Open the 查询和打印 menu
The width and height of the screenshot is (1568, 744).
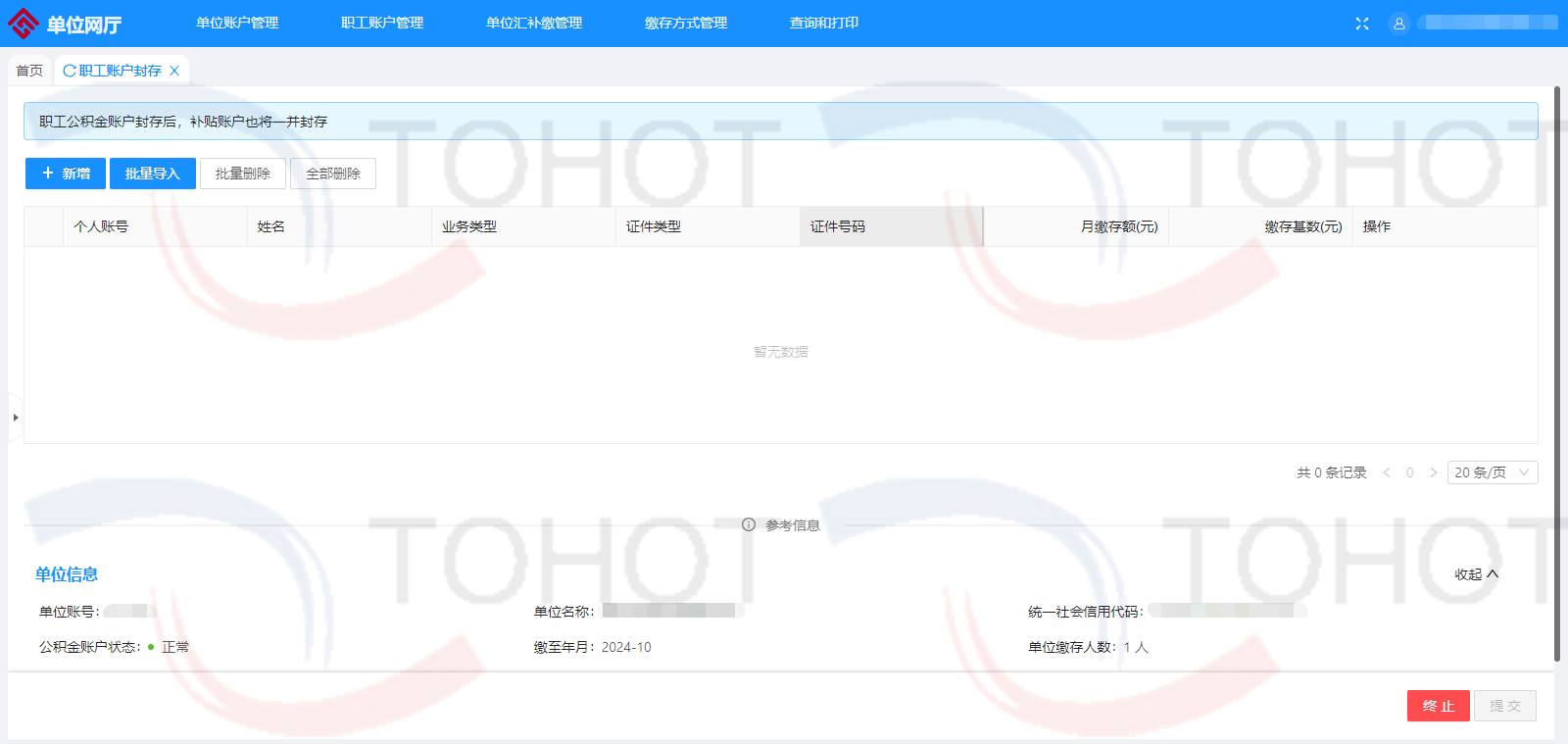click(824, 24)
